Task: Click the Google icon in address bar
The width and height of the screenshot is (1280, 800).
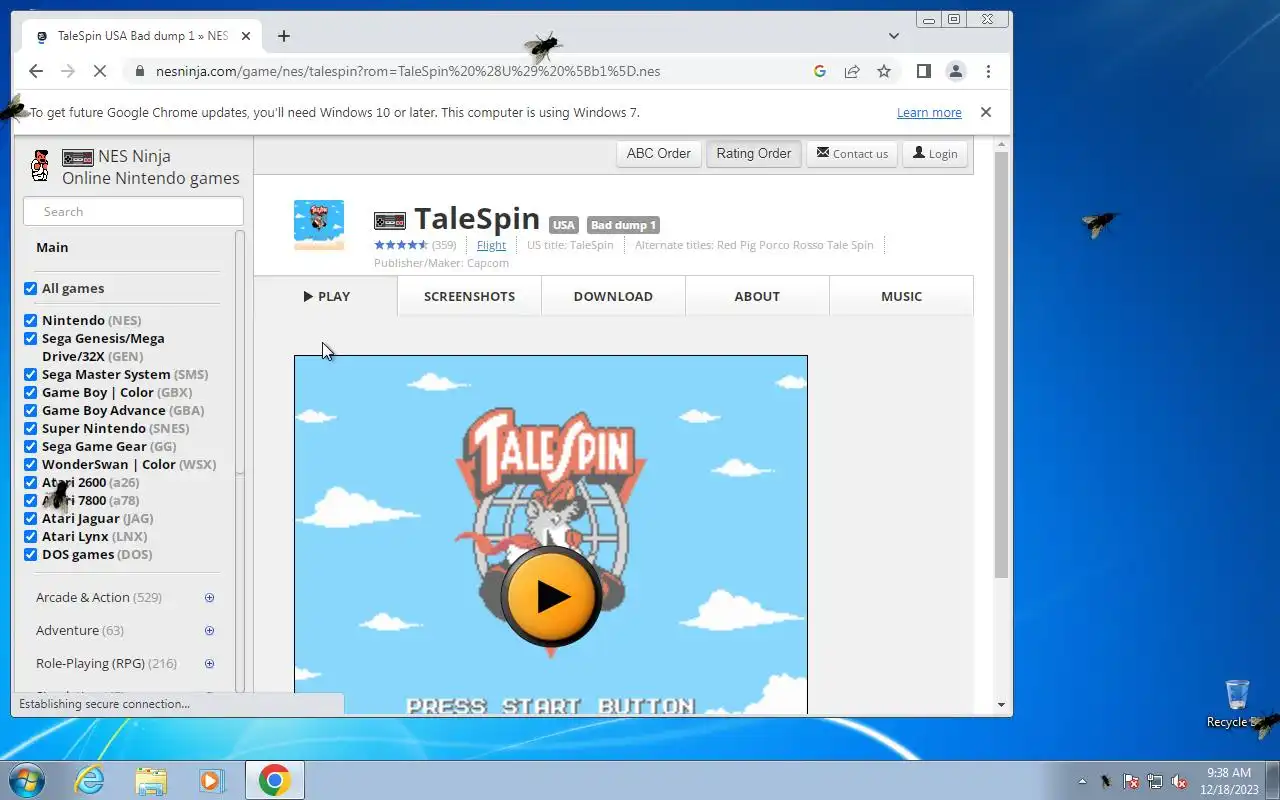Action: point(820,71)
